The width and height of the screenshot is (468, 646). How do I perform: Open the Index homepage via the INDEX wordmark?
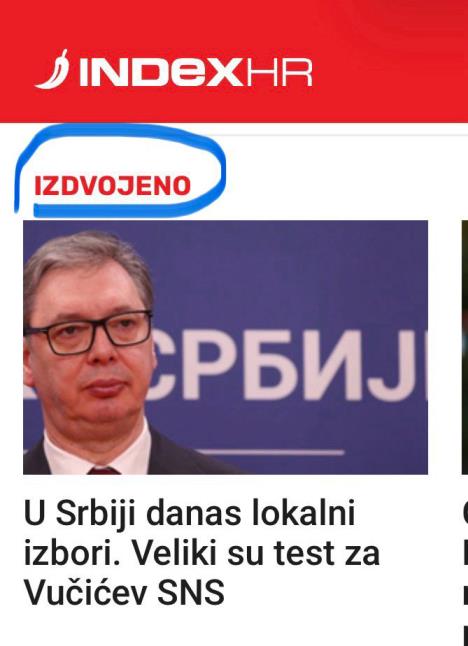(x=161, y=73)
